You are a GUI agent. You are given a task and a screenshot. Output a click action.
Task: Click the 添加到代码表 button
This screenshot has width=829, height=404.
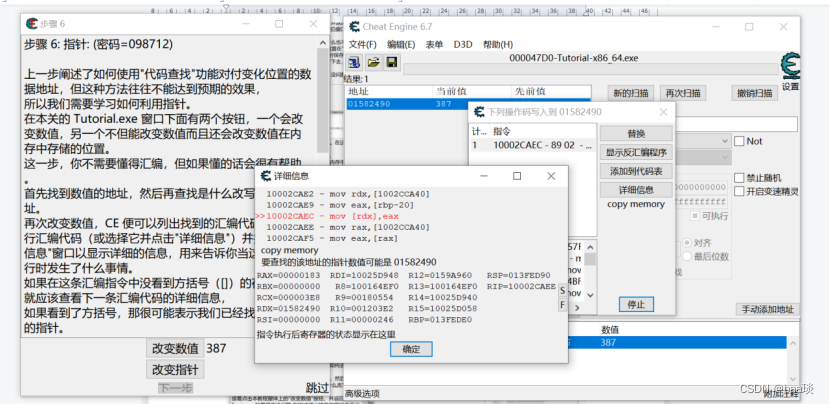coord(636,171)
